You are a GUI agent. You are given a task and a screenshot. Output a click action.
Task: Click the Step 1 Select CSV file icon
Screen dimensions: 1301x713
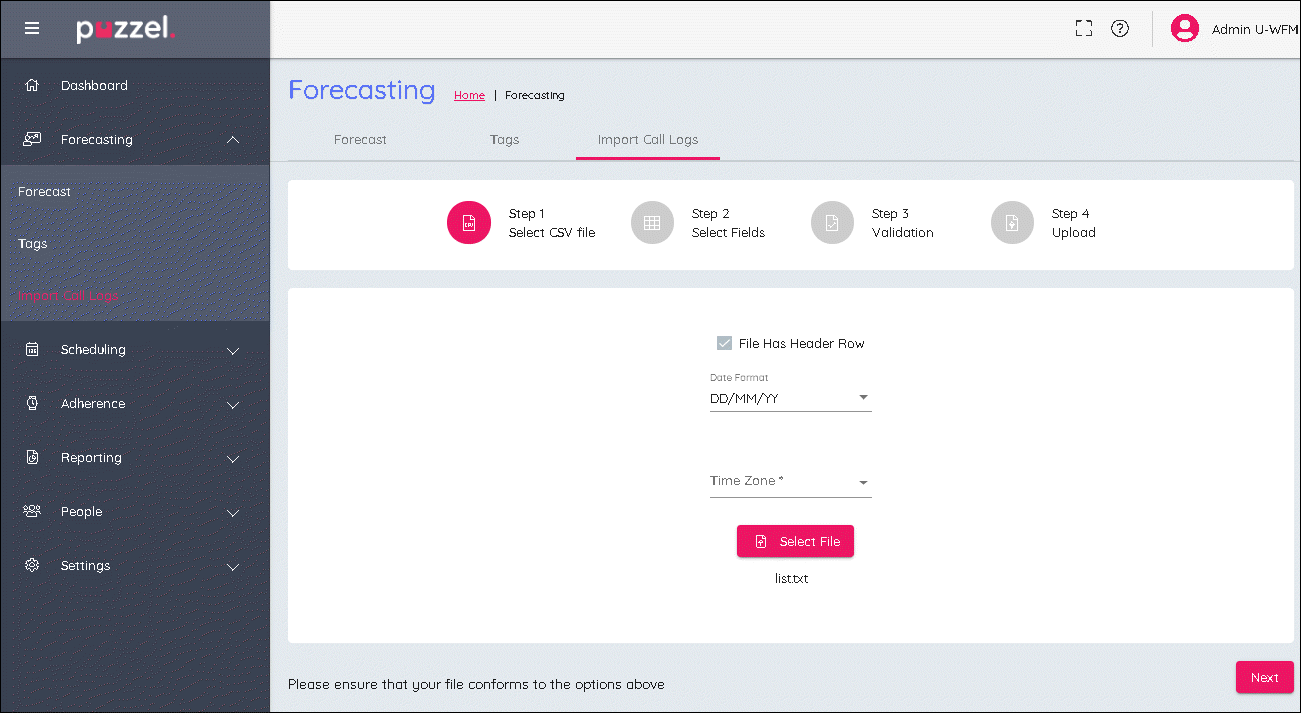coord(468,223)
